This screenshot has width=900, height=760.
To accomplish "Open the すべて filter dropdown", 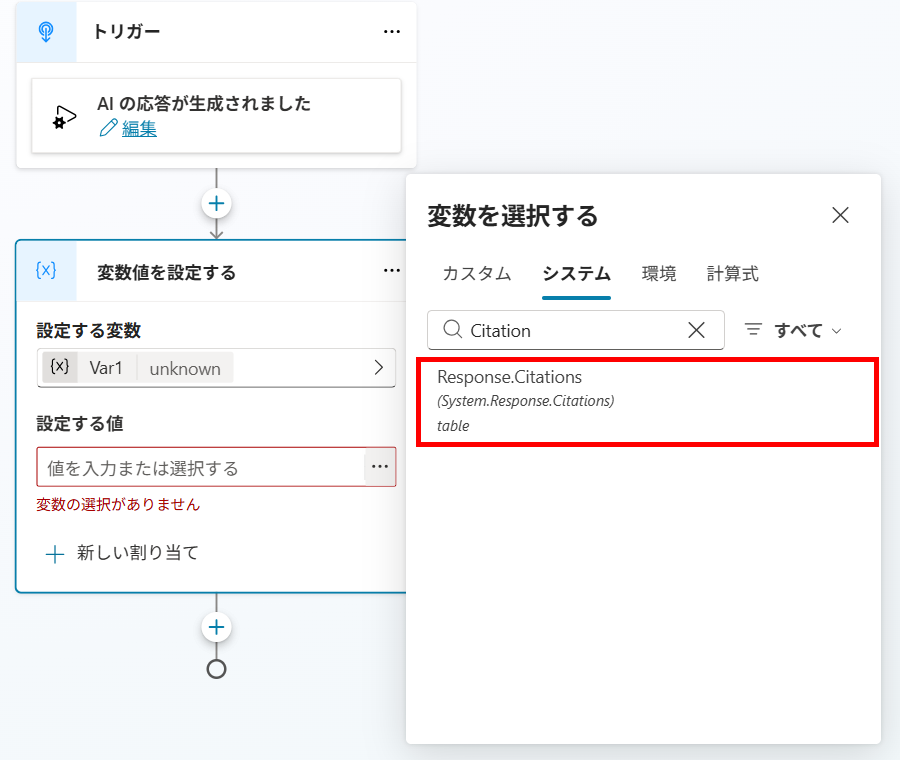I will coord(793,330).
